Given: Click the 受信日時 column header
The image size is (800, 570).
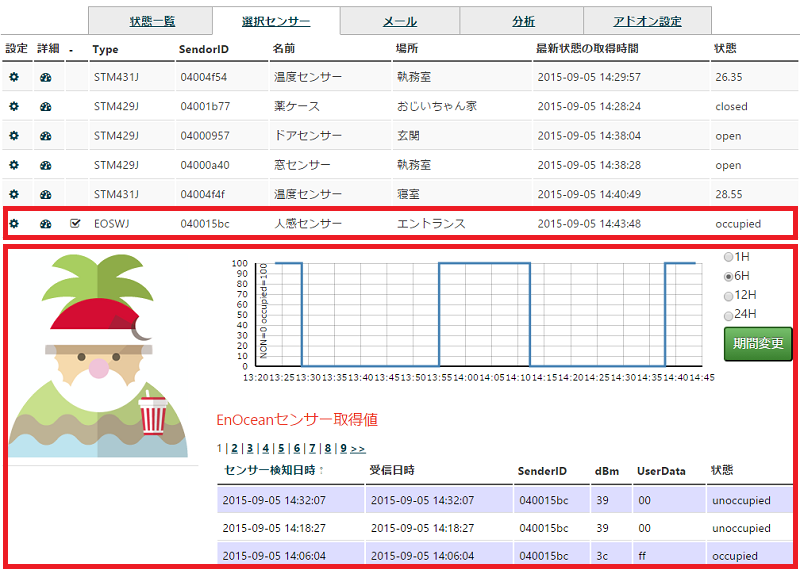Looking at the screenshot, I should click(x=391, y=470).
